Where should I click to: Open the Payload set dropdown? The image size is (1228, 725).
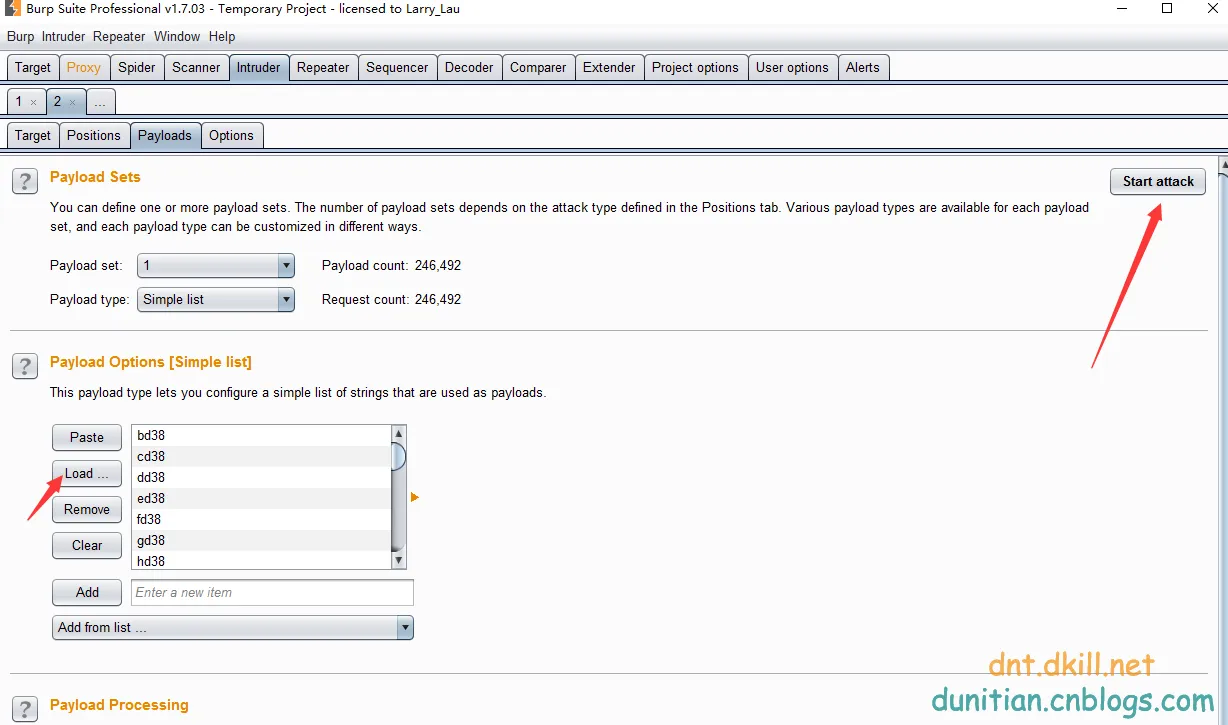pyautogui.click(x=216, y=266)
